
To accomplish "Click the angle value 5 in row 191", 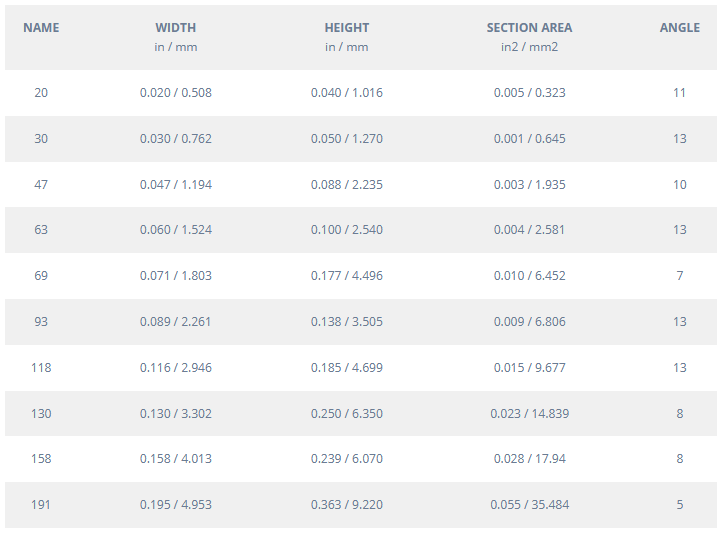I will pyautogui.click(x=679, y=505).
